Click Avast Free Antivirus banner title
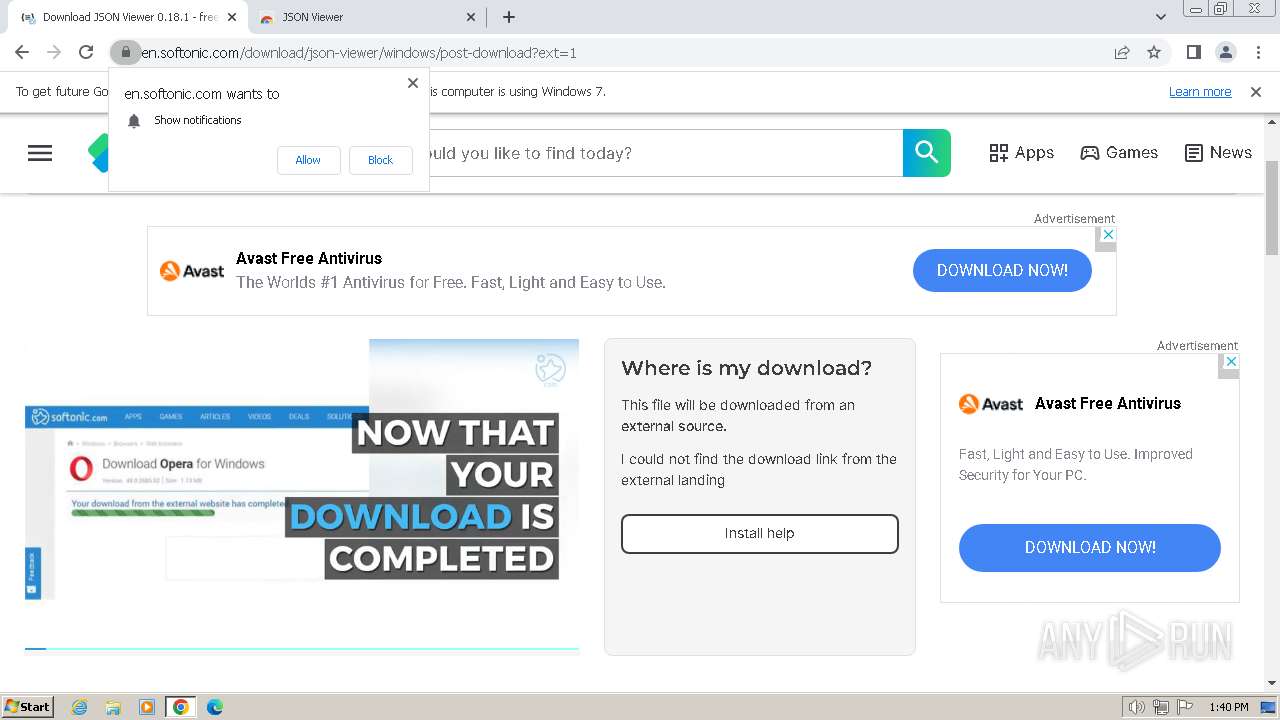The image size is (1280, 720). point(309,258)
